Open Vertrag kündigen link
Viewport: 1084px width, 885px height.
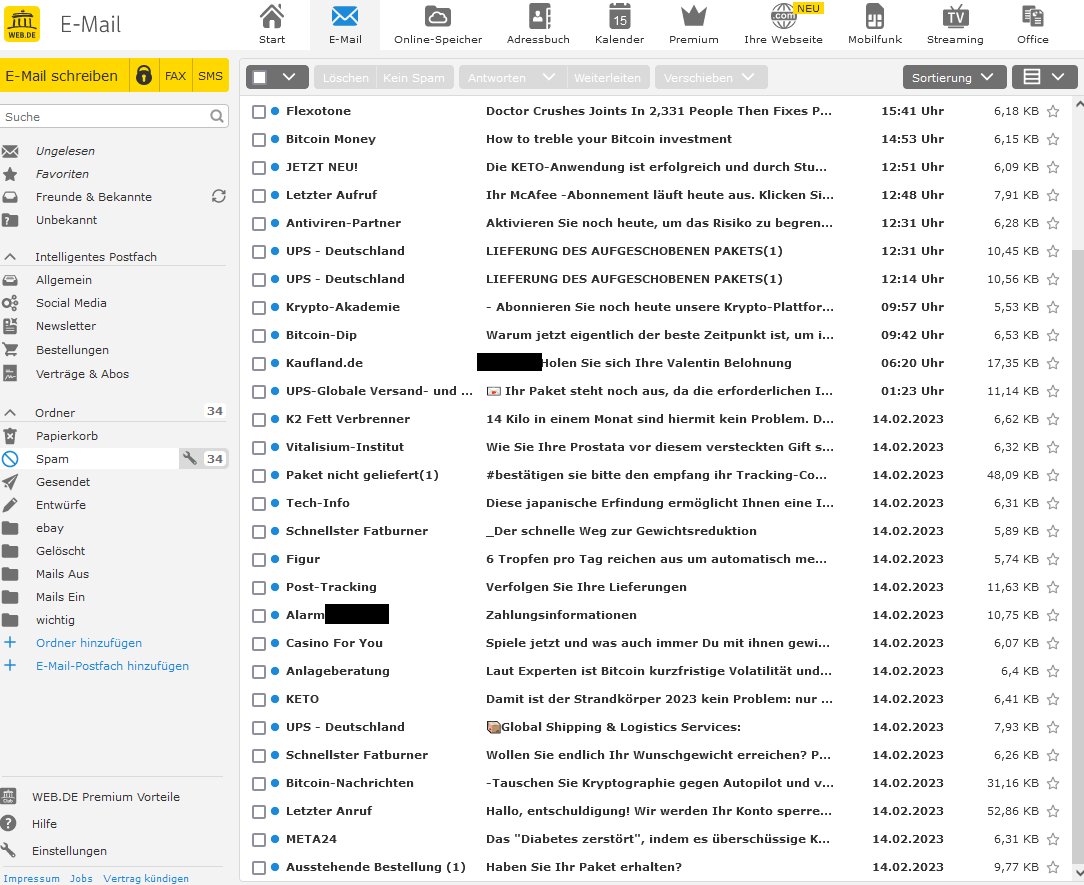click(146, 878)
